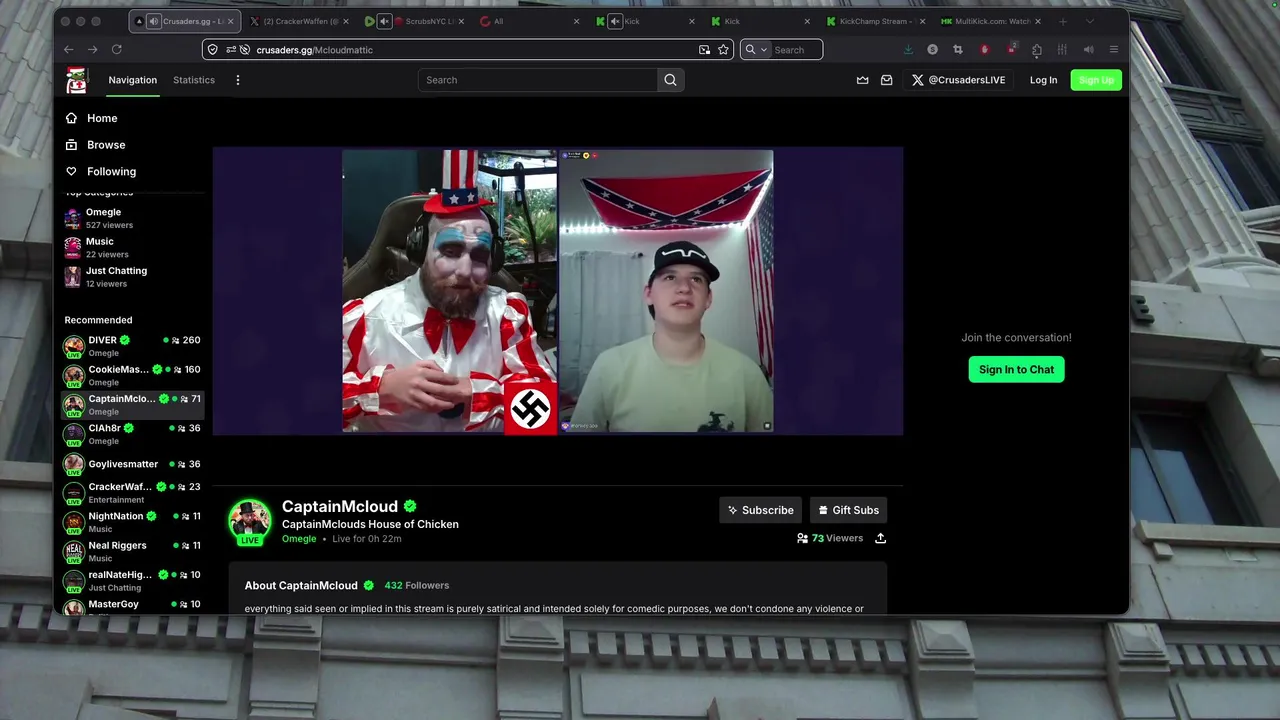Click picture-in-picture icon in address bar
The image size is (1280, 720).
[704, 49]
